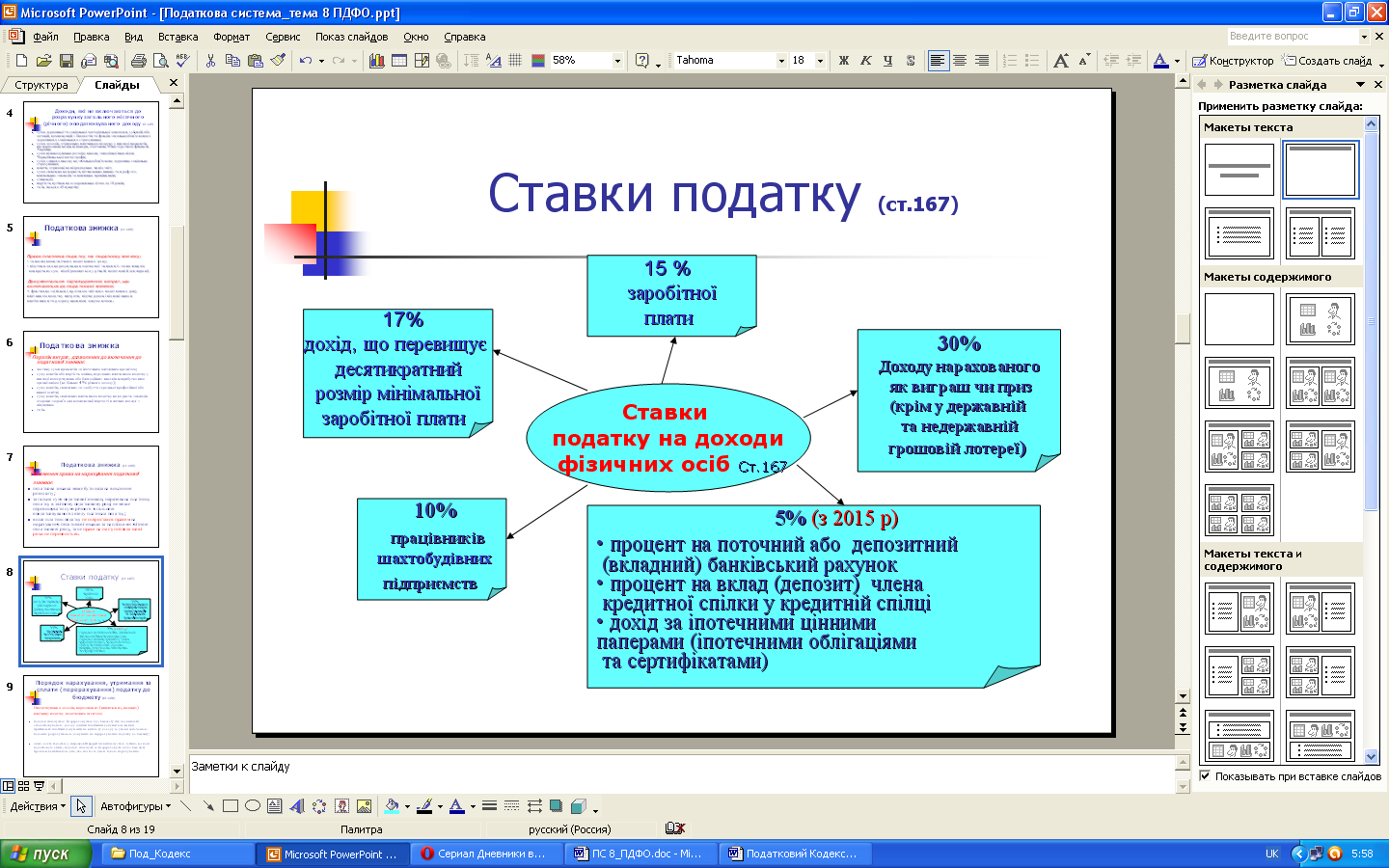The width and height of the screenshot is (1389, 868).
Task: Open the Undo history dropdown arrow
Action: pos(321,60)
